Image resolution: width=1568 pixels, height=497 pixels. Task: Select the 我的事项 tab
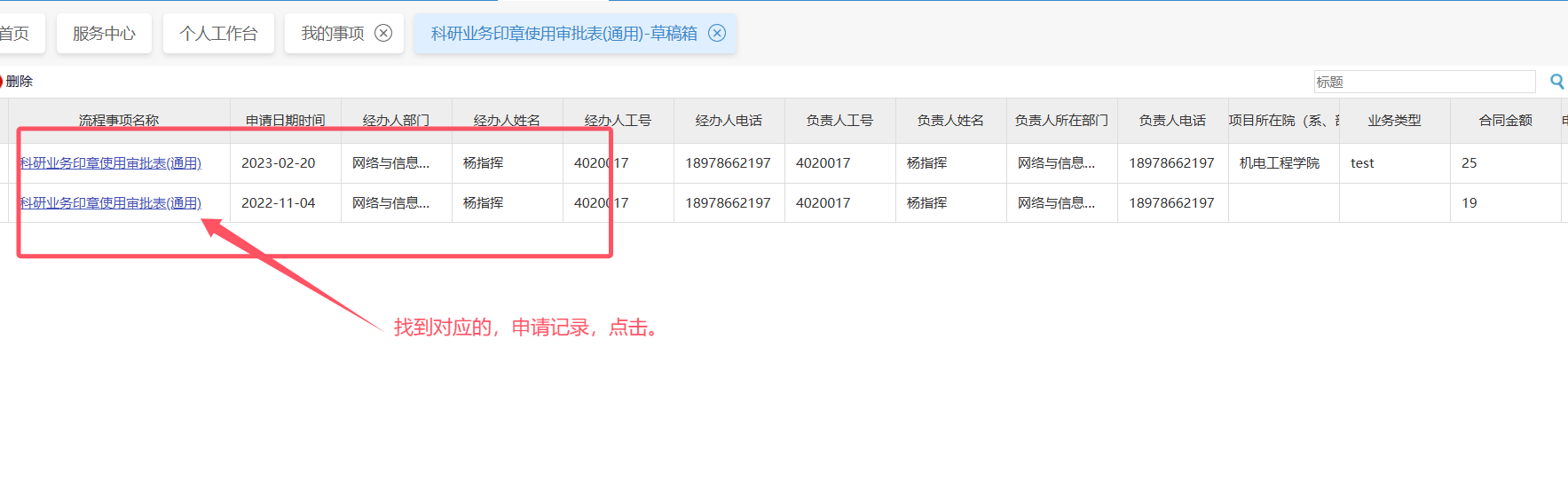click(333, 34)
